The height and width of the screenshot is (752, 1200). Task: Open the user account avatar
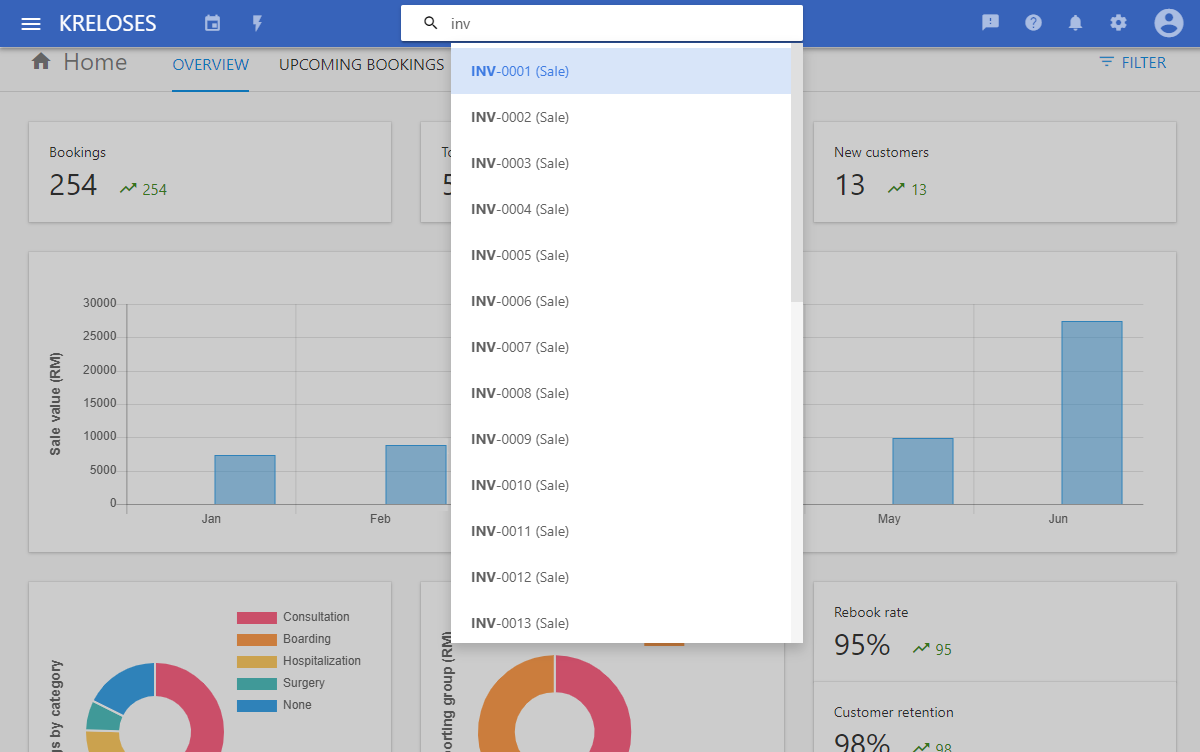pyautogui.click(x=1168, y=23)
